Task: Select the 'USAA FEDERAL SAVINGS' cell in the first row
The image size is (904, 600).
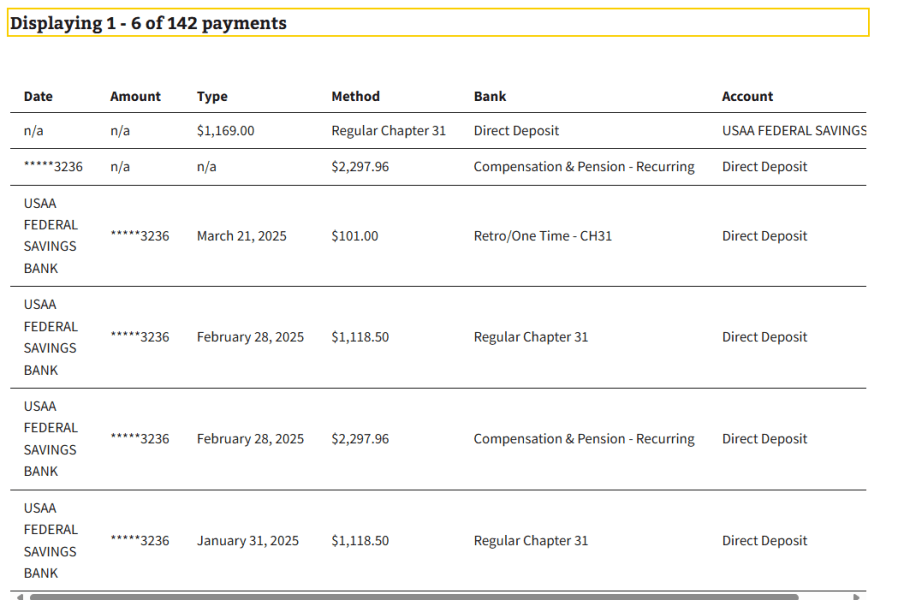Action: click(x=794, y=131)
